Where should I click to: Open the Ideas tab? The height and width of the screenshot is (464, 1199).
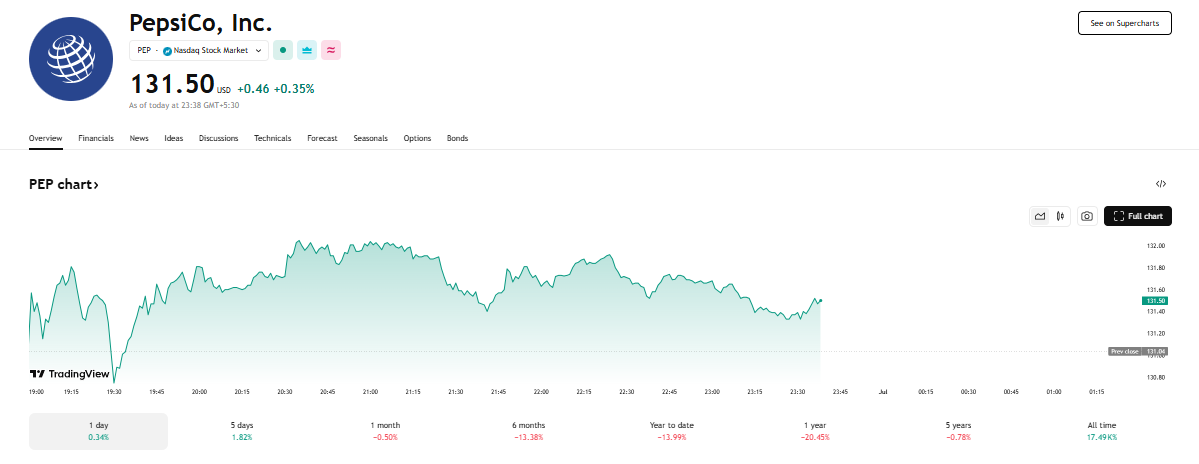click(x=174, y=138)
